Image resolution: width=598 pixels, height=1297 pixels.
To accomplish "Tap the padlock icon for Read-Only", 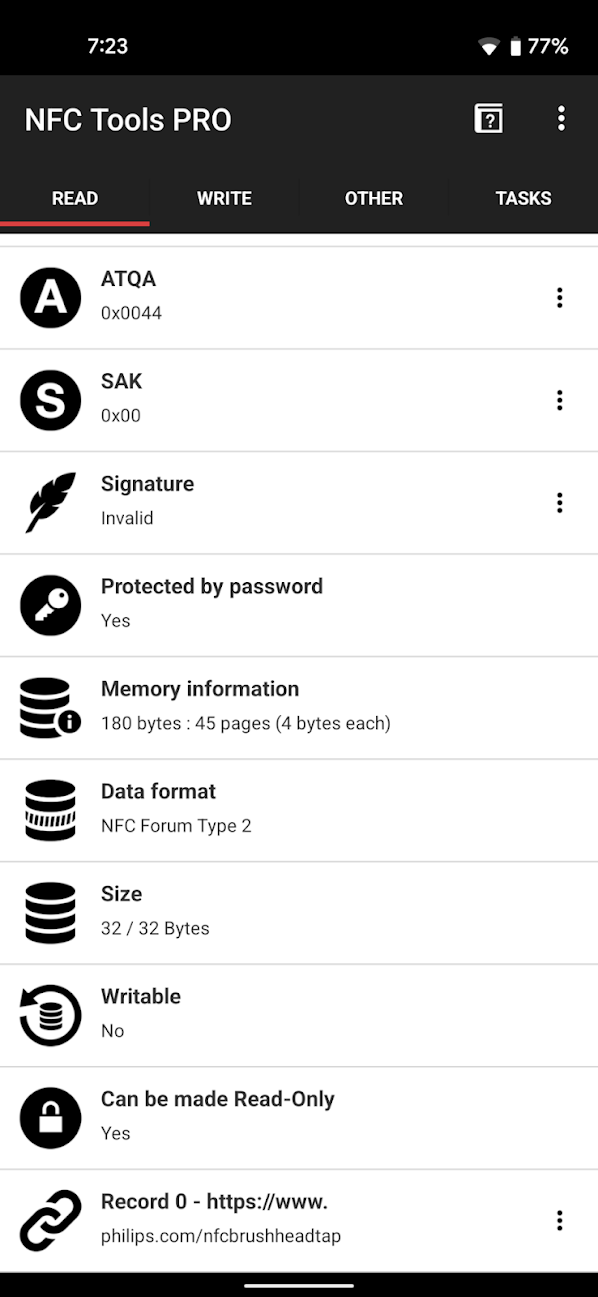I will [50, 1118].
